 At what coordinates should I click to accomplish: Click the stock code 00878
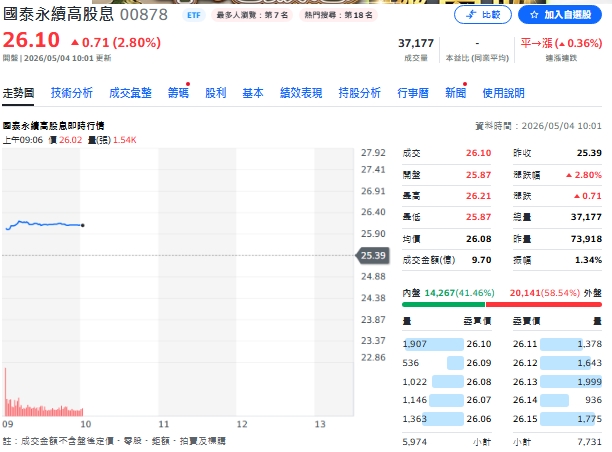[144, 15]
